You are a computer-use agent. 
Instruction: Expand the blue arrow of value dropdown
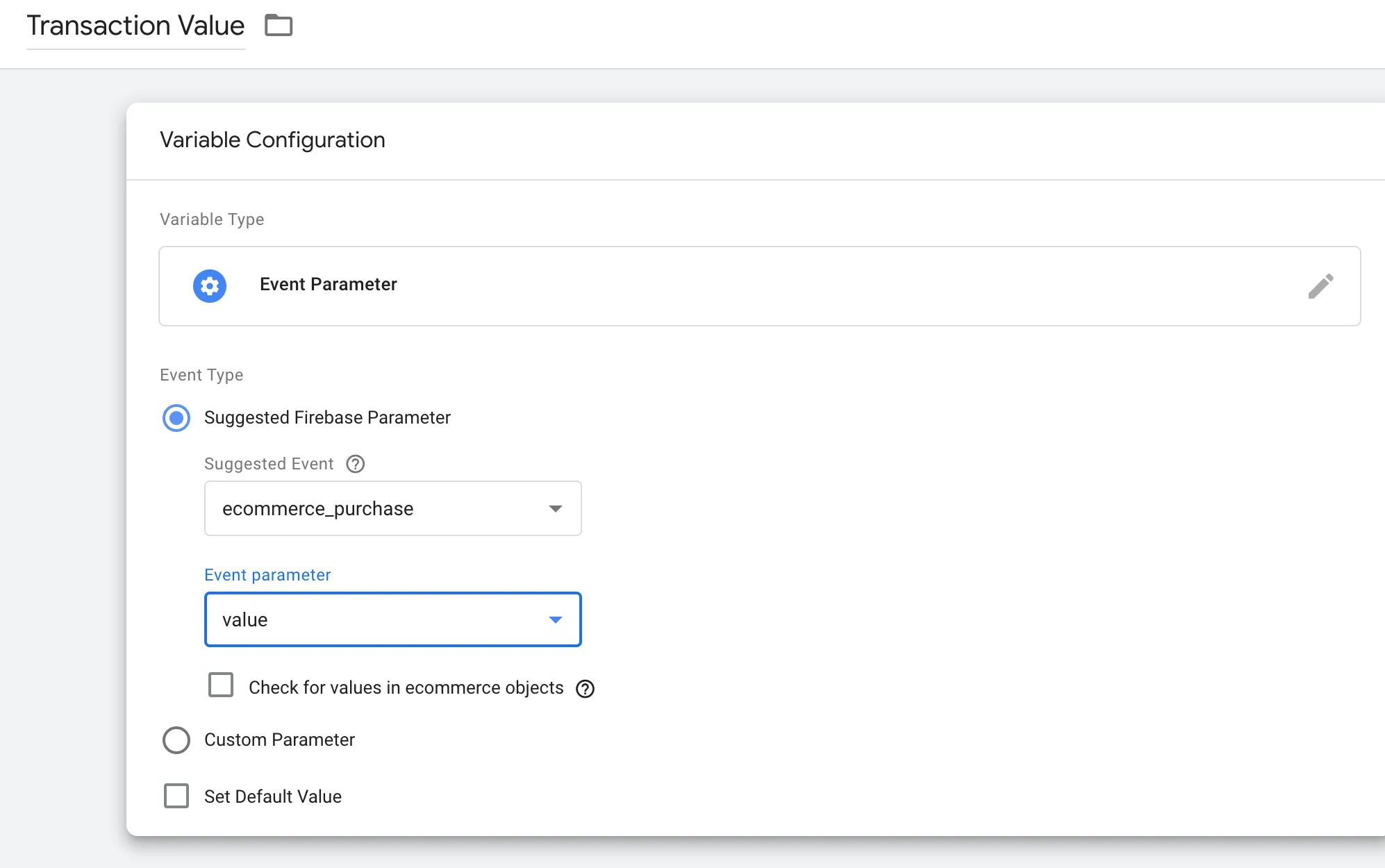pyautogui.click(x=555, y=619)
